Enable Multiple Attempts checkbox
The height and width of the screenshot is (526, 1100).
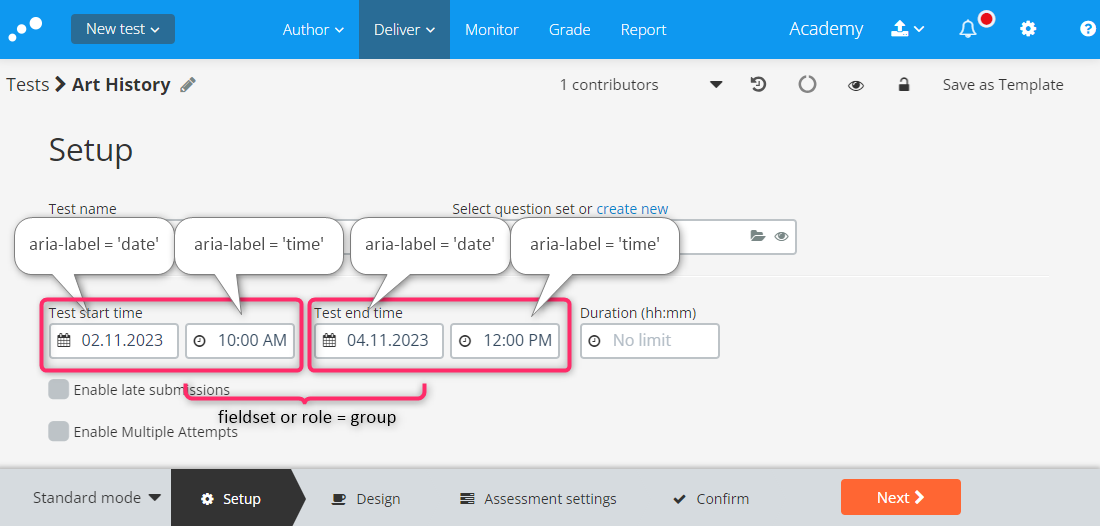pos(58,431)
